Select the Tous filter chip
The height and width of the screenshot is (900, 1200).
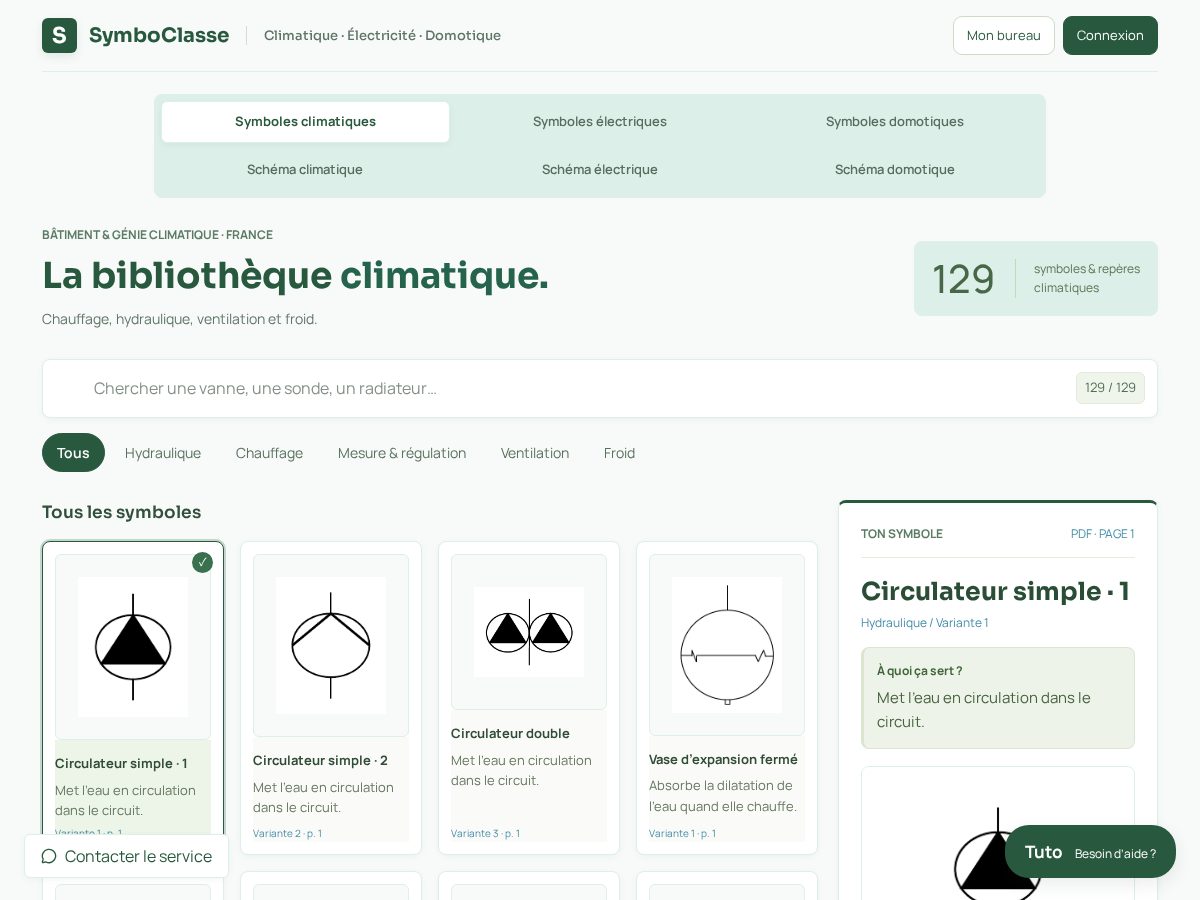(73, 453)
